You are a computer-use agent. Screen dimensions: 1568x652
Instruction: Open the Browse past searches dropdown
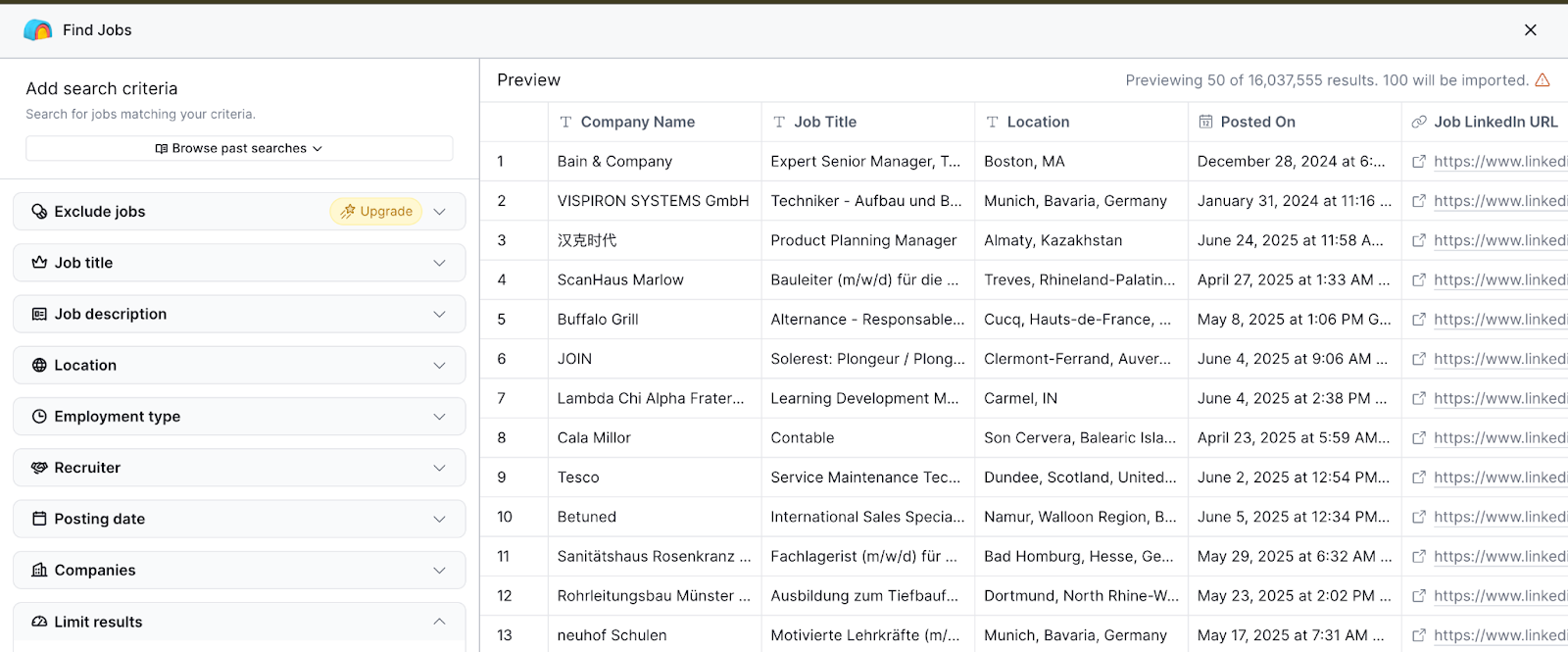click(239, 148)
